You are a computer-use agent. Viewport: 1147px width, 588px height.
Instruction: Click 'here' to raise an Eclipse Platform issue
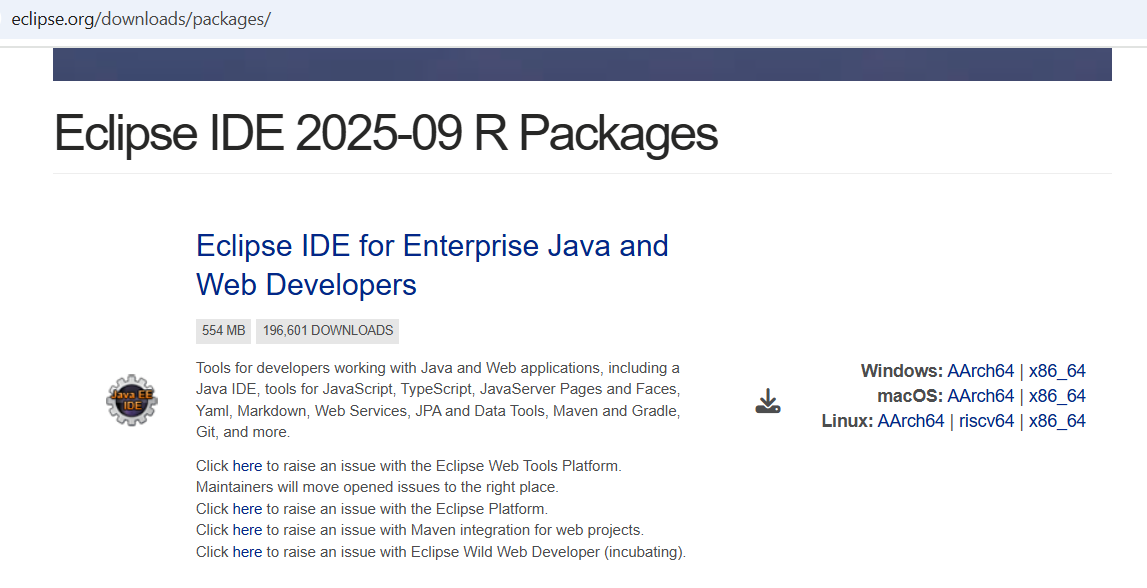click(247, 509)
